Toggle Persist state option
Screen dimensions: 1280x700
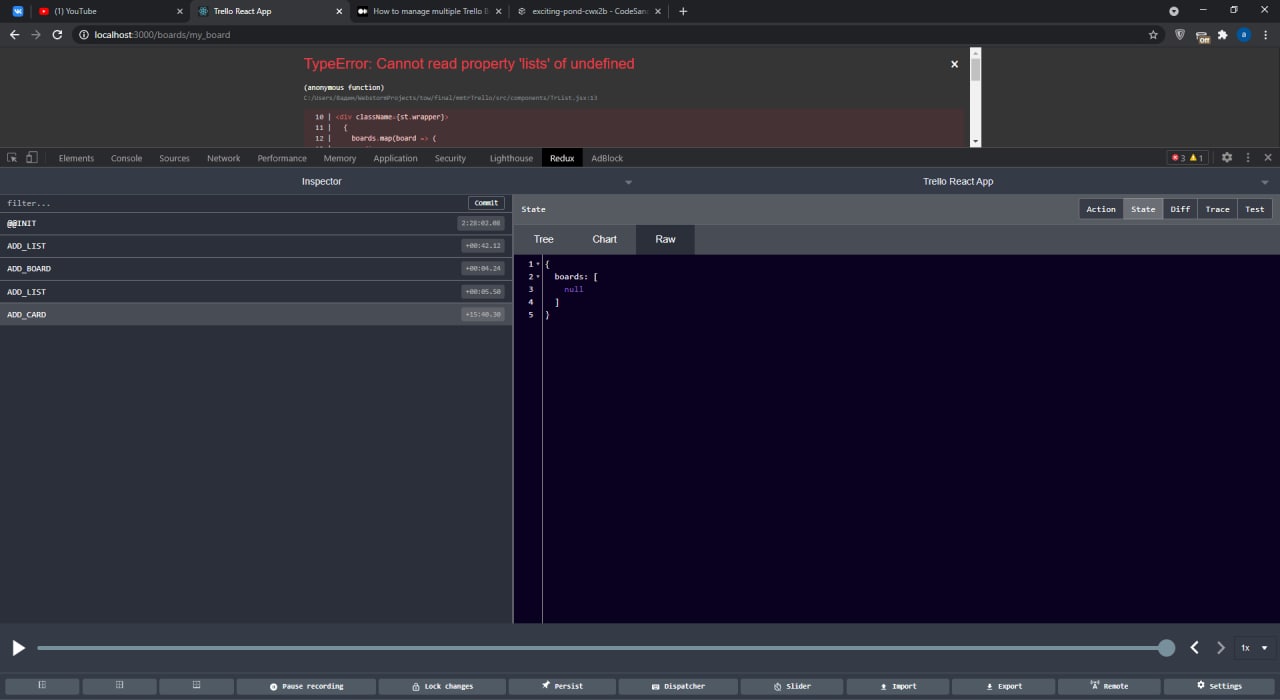562,686
